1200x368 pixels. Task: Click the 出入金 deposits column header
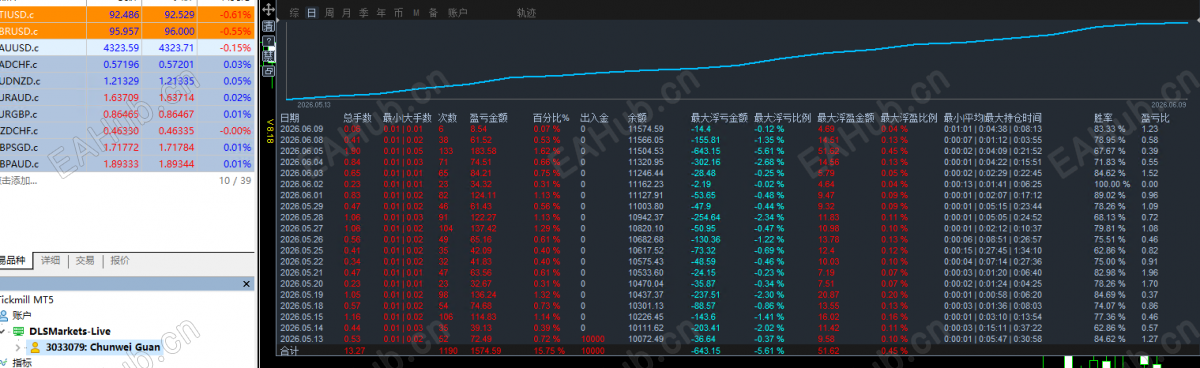[x=594, y=117]
